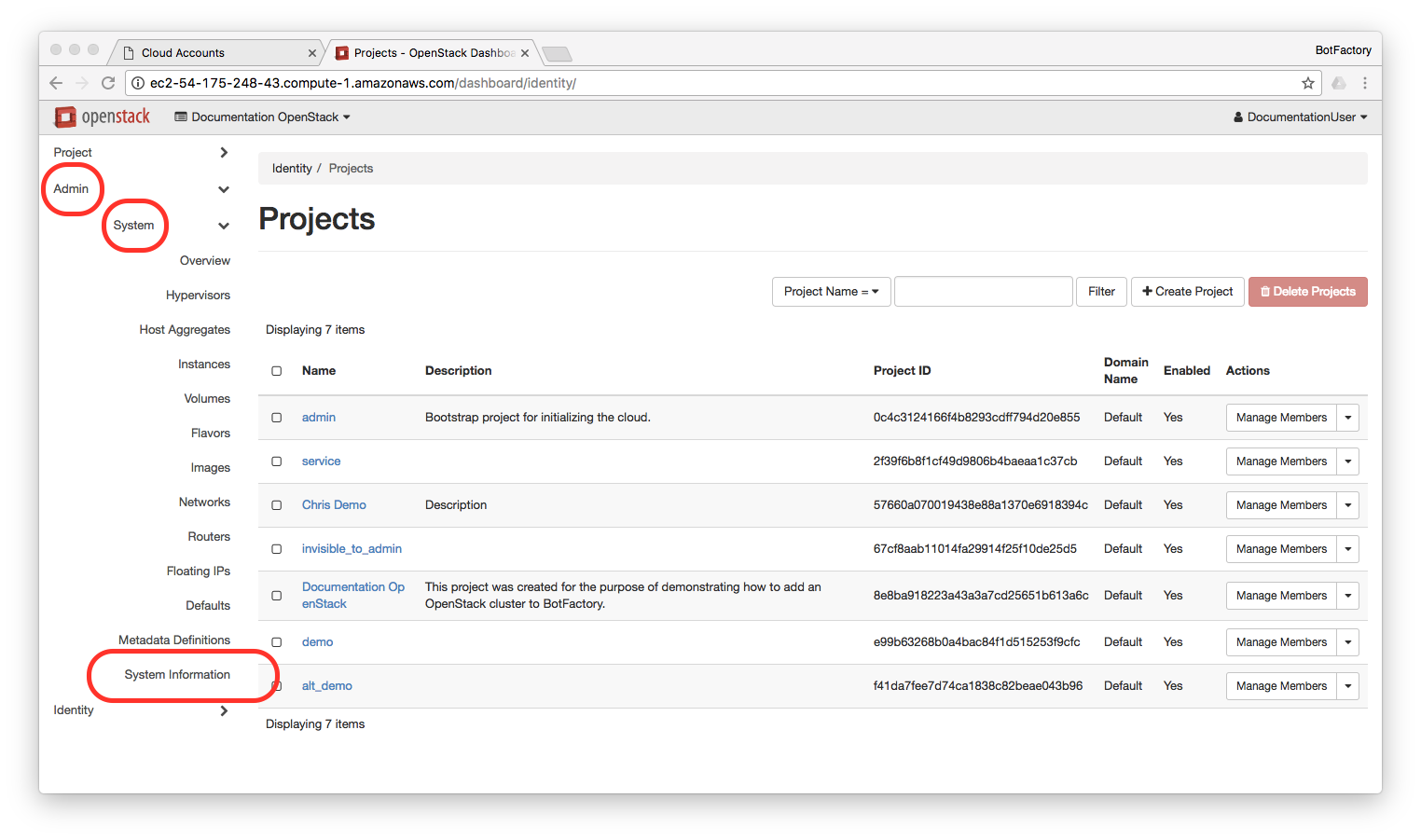Click the Identity breadcrumb link
The height and width of the screenshot is (840, 1421).
coord(292,169)
